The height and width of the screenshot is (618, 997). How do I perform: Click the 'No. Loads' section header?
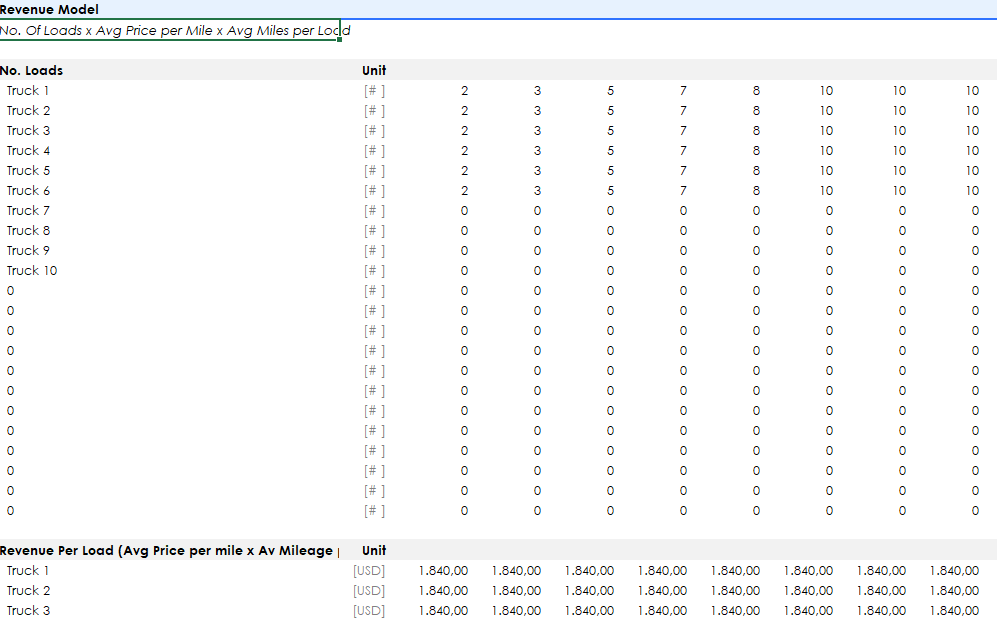[x=32, y=70]
